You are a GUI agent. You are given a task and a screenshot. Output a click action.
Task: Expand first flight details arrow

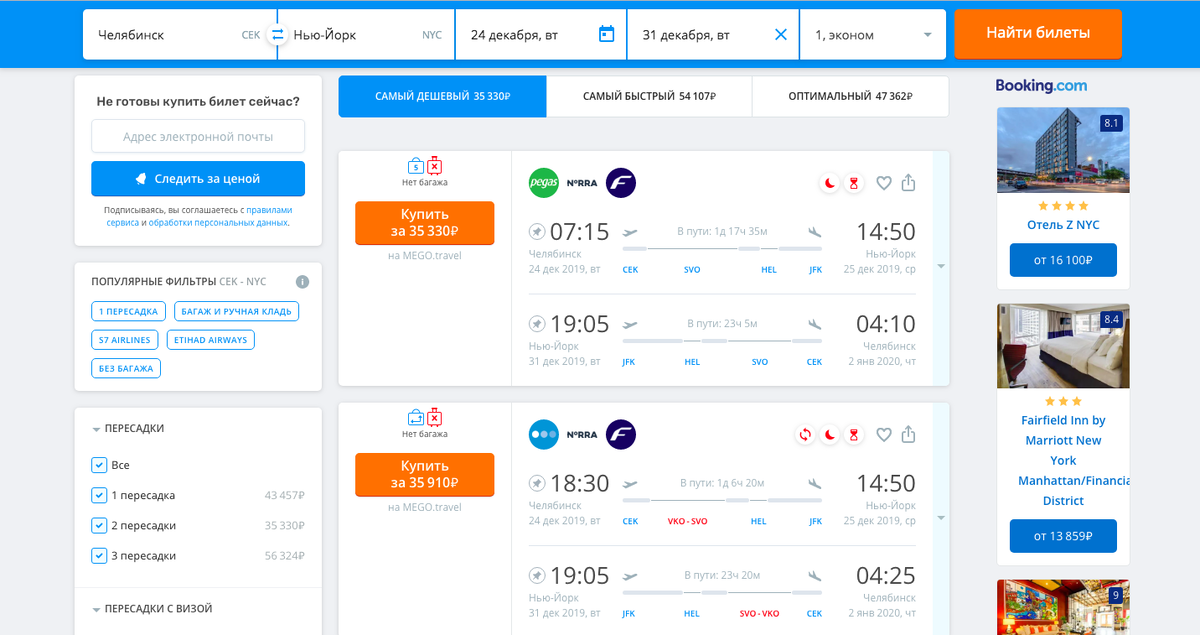940,267
